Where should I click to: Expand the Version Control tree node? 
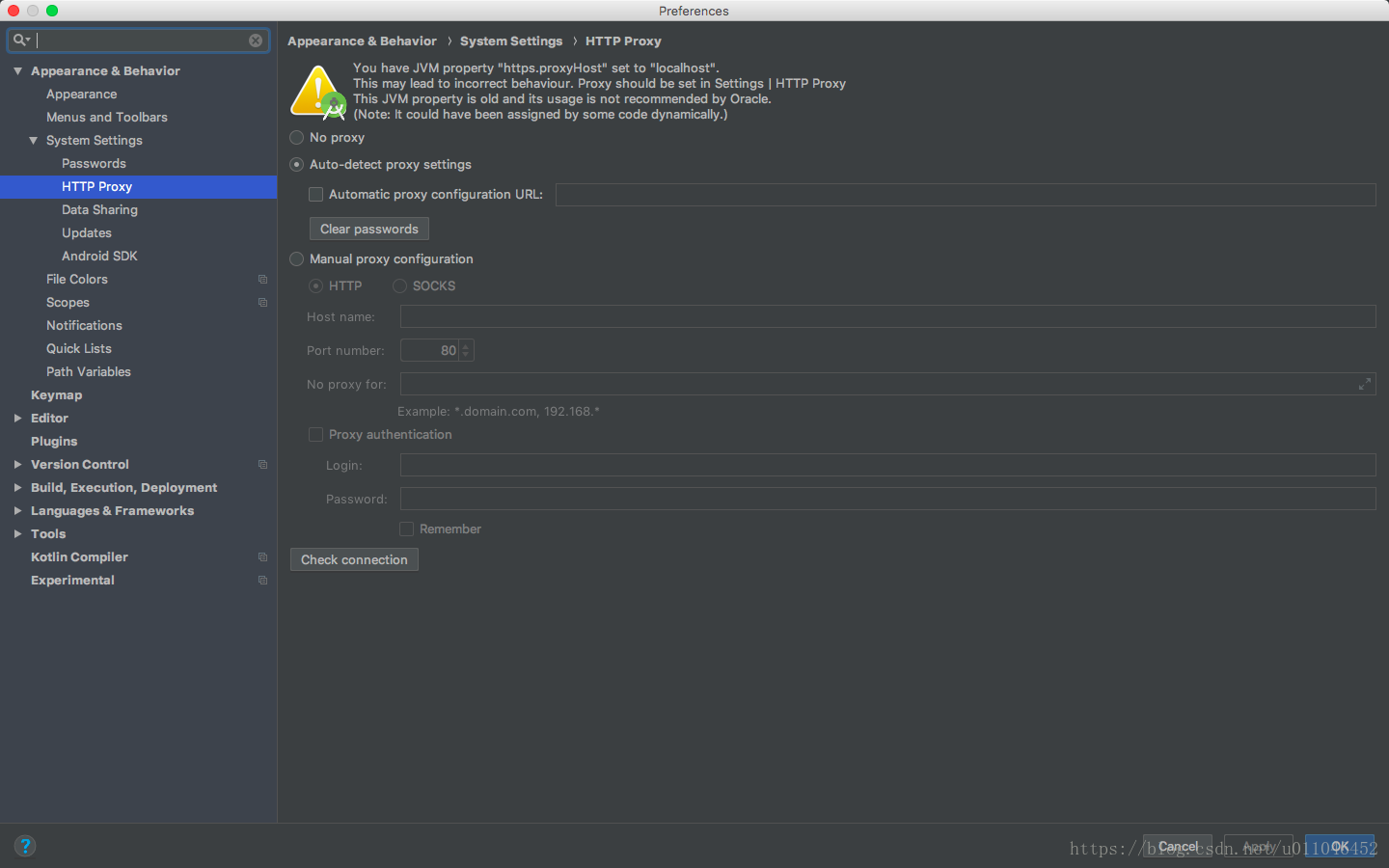tap(18, 464)
